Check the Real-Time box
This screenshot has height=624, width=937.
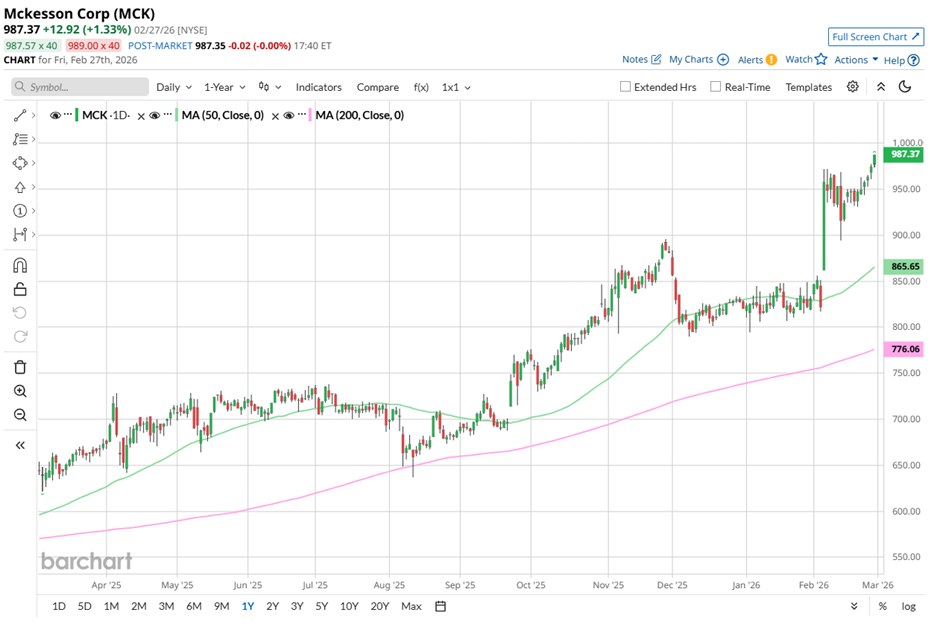coord(715,87)
